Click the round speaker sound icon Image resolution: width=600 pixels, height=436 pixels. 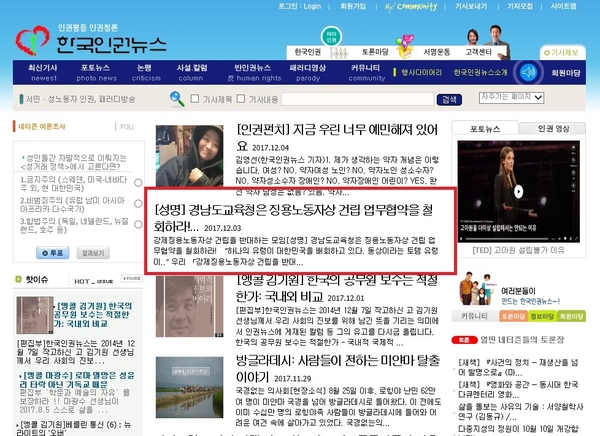tap(528, 72)
